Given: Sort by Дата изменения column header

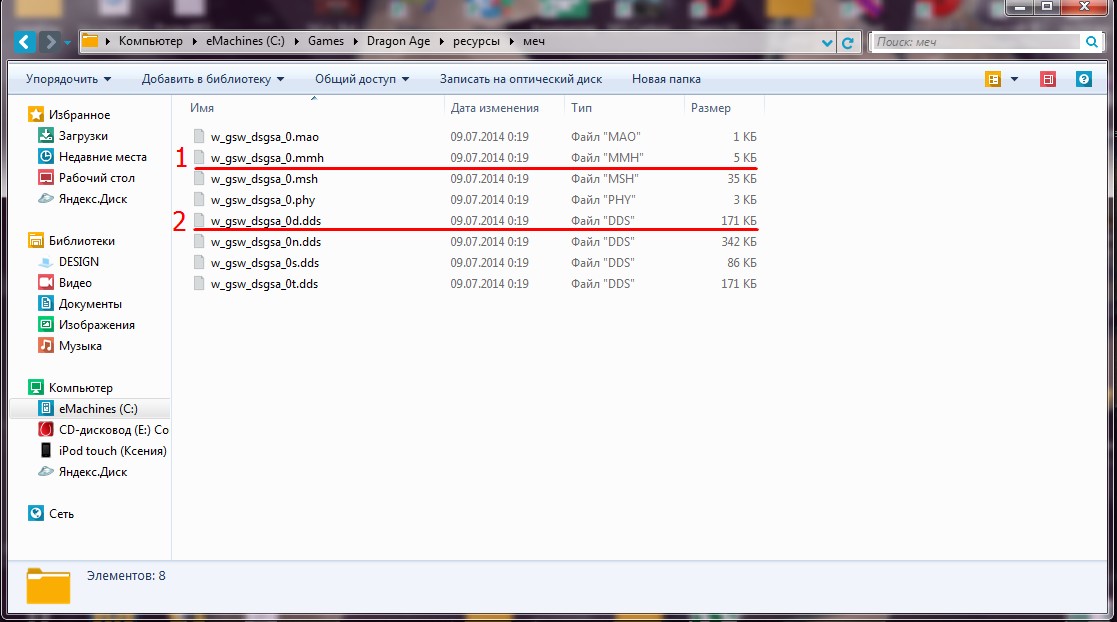Looking at the screenshot, I should (494, 108).
